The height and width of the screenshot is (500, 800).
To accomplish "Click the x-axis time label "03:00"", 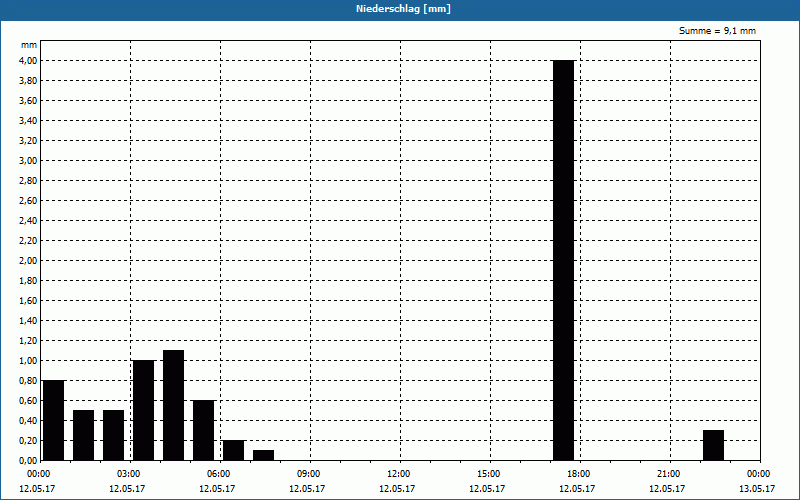I will point(129,474).
